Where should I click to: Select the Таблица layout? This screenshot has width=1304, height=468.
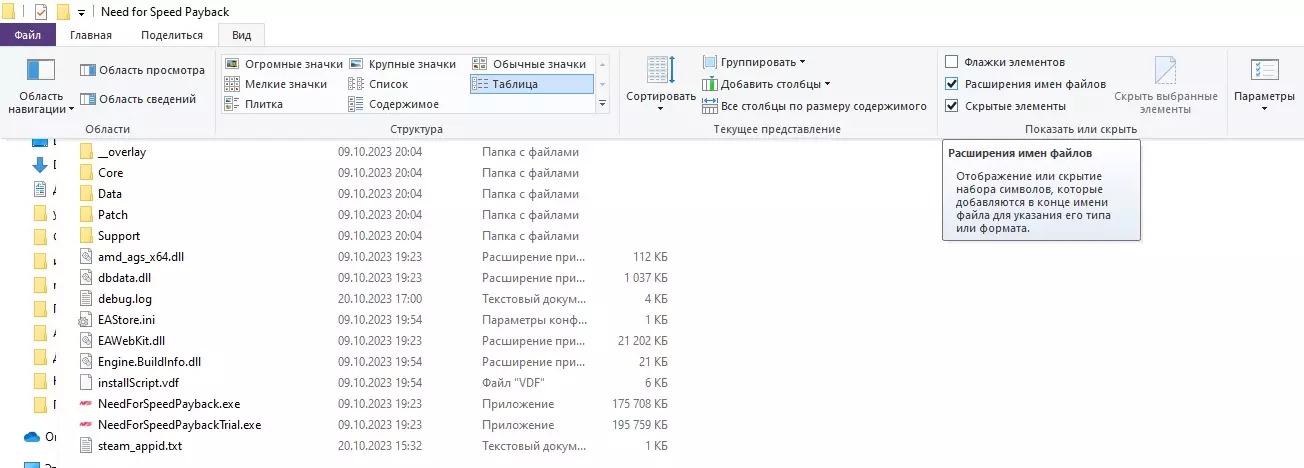pos(530,84)
